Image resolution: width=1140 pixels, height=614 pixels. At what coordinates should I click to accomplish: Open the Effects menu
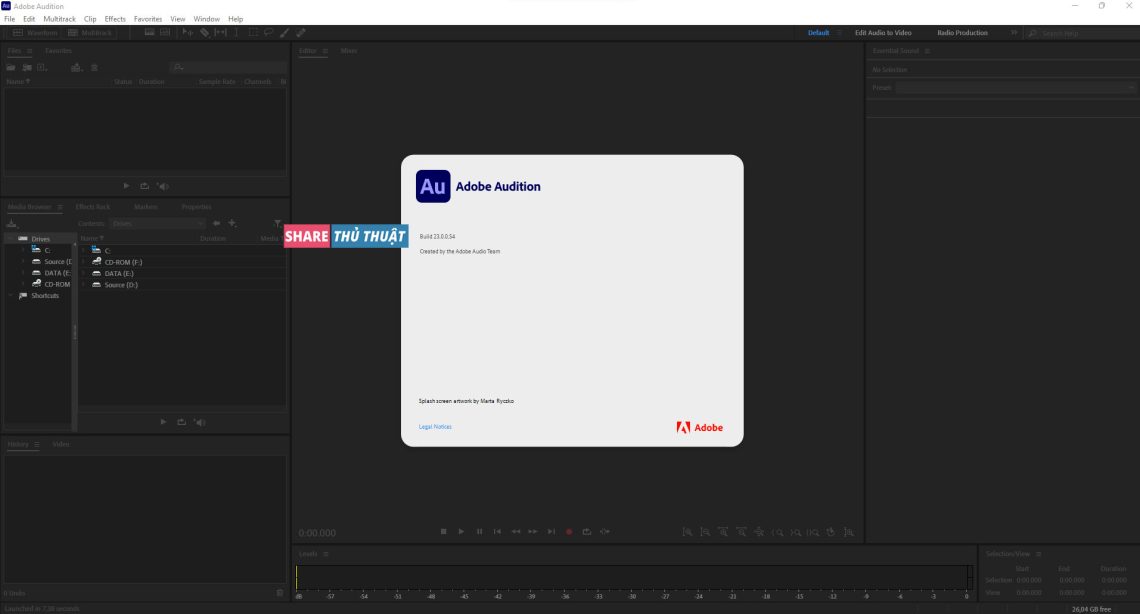pyautogui.click(x=114, y=18)
